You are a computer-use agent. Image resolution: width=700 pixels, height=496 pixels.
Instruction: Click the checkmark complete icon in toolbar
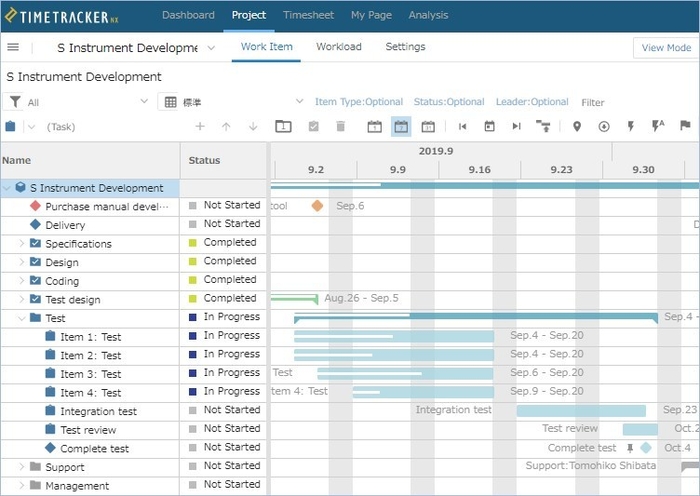coord(313,127)
